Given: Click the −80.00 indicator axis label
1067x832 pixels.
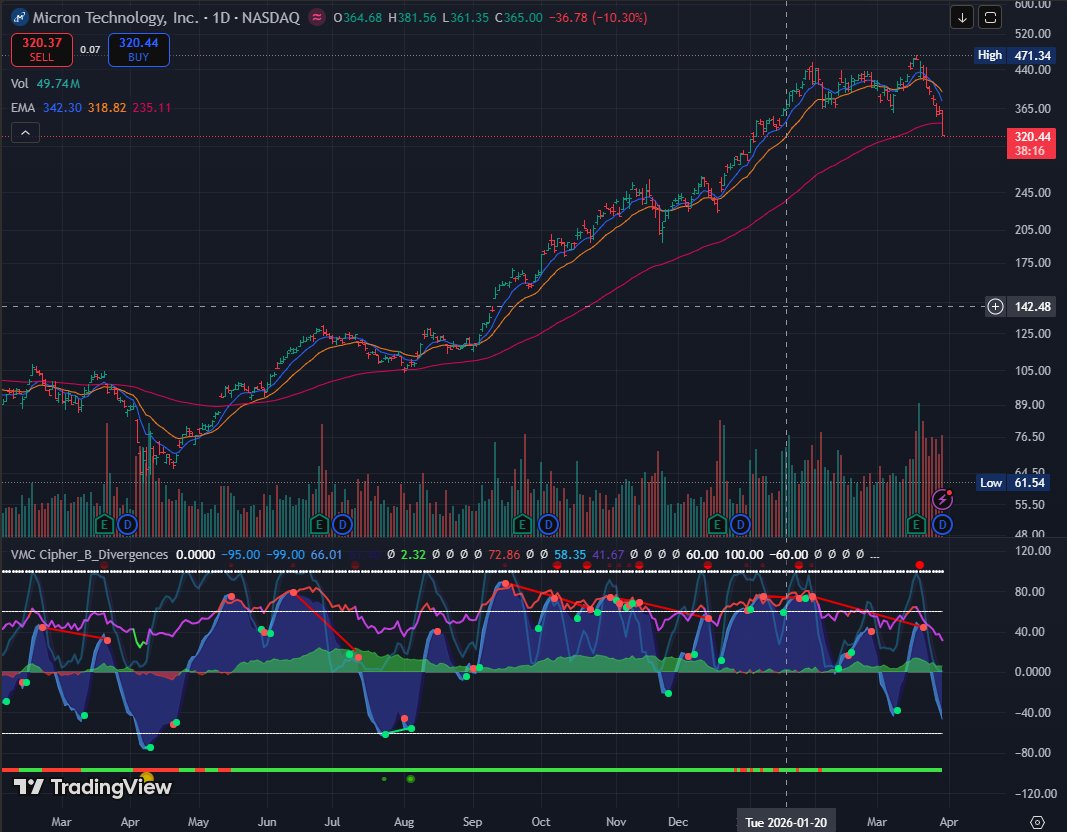Looking at the screenshot, I should (x=1032, y=752).
